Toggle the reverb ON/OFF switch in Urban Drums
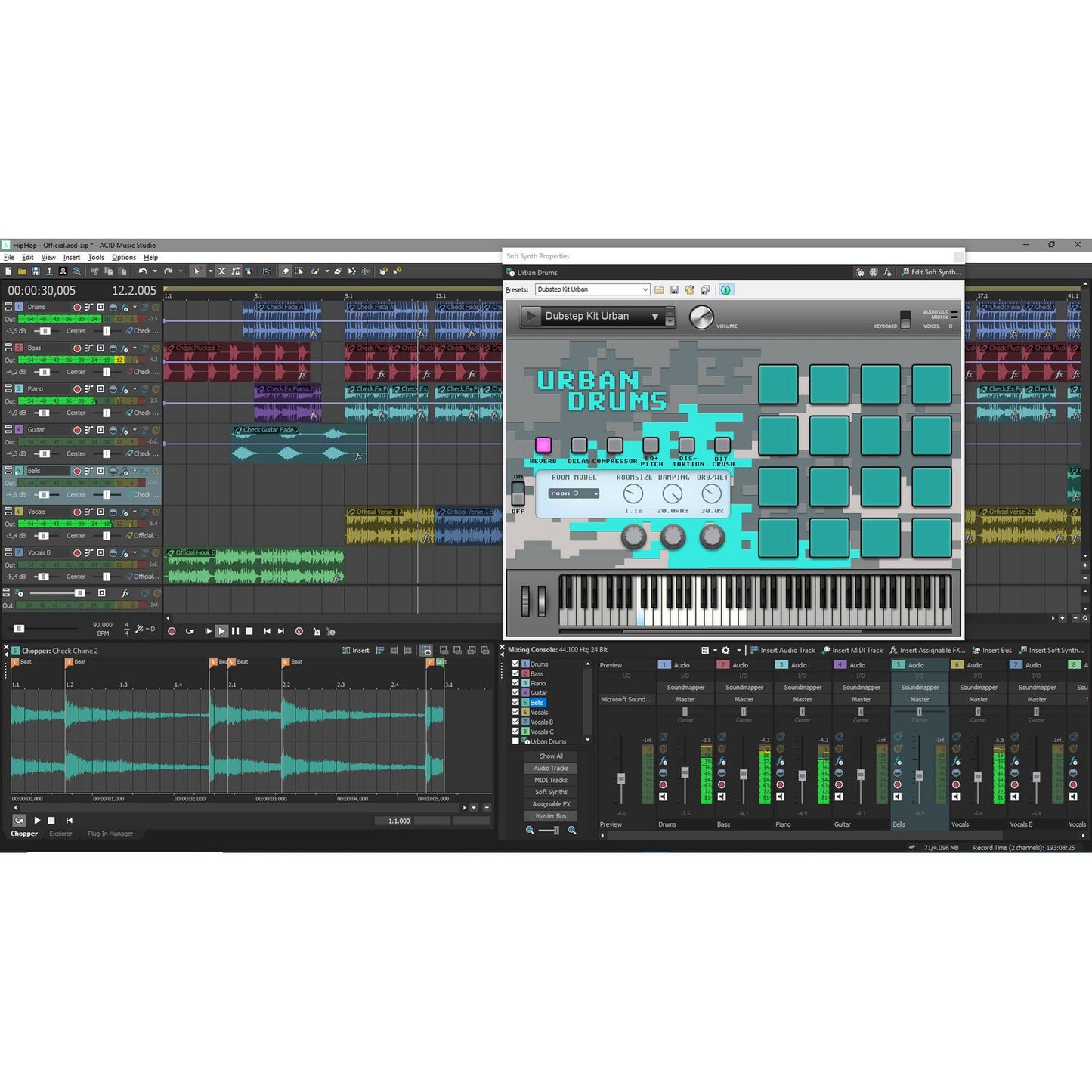The height and width of the screenshot is (1092, 1092). pos(518,495)
